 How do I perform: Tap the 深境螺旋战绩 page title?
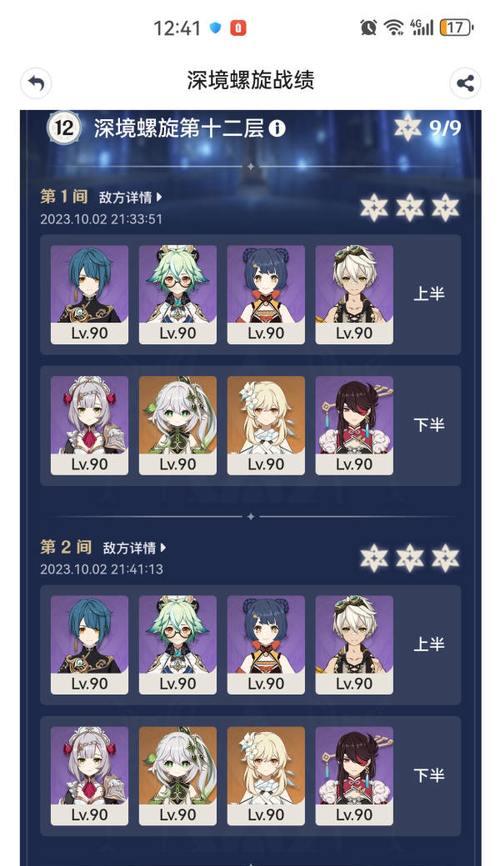(250, 81)
